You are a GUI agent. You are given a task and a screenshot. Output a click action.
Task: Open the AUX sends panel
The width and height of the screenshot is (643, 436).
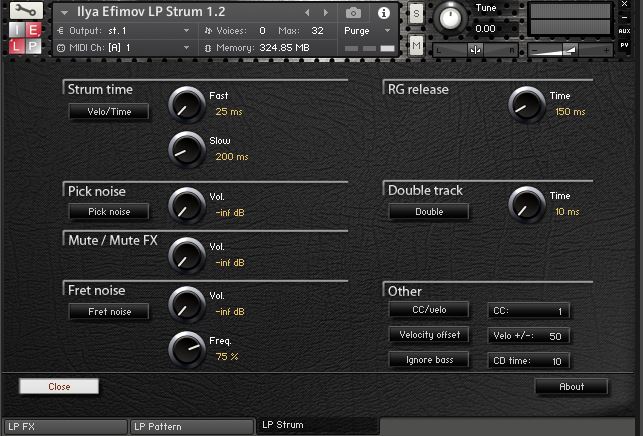tap(624, 31)
